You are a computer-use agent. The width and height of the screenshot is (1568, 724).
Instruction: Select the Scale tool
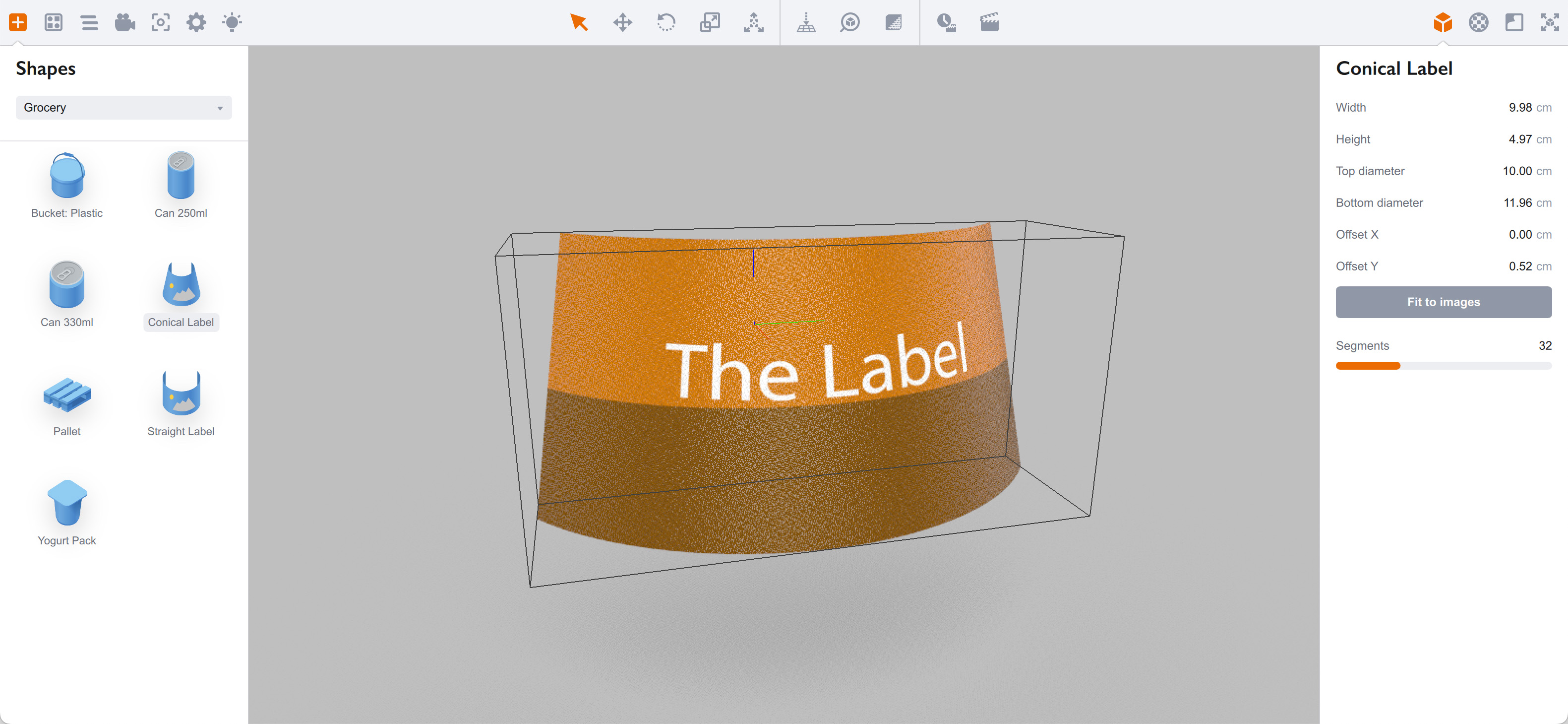coord(710,22)
